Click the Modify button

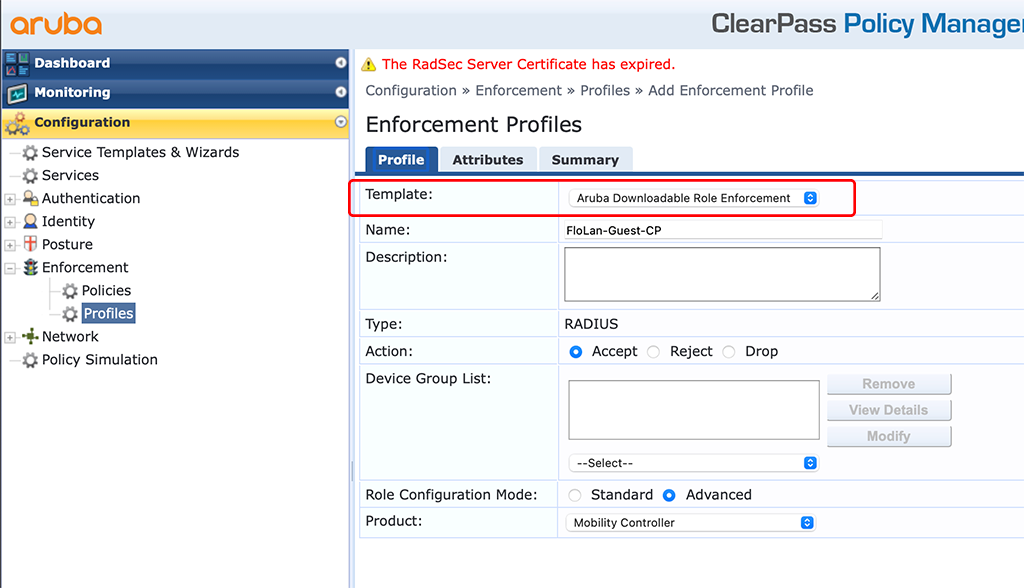[x=888, y=435]
